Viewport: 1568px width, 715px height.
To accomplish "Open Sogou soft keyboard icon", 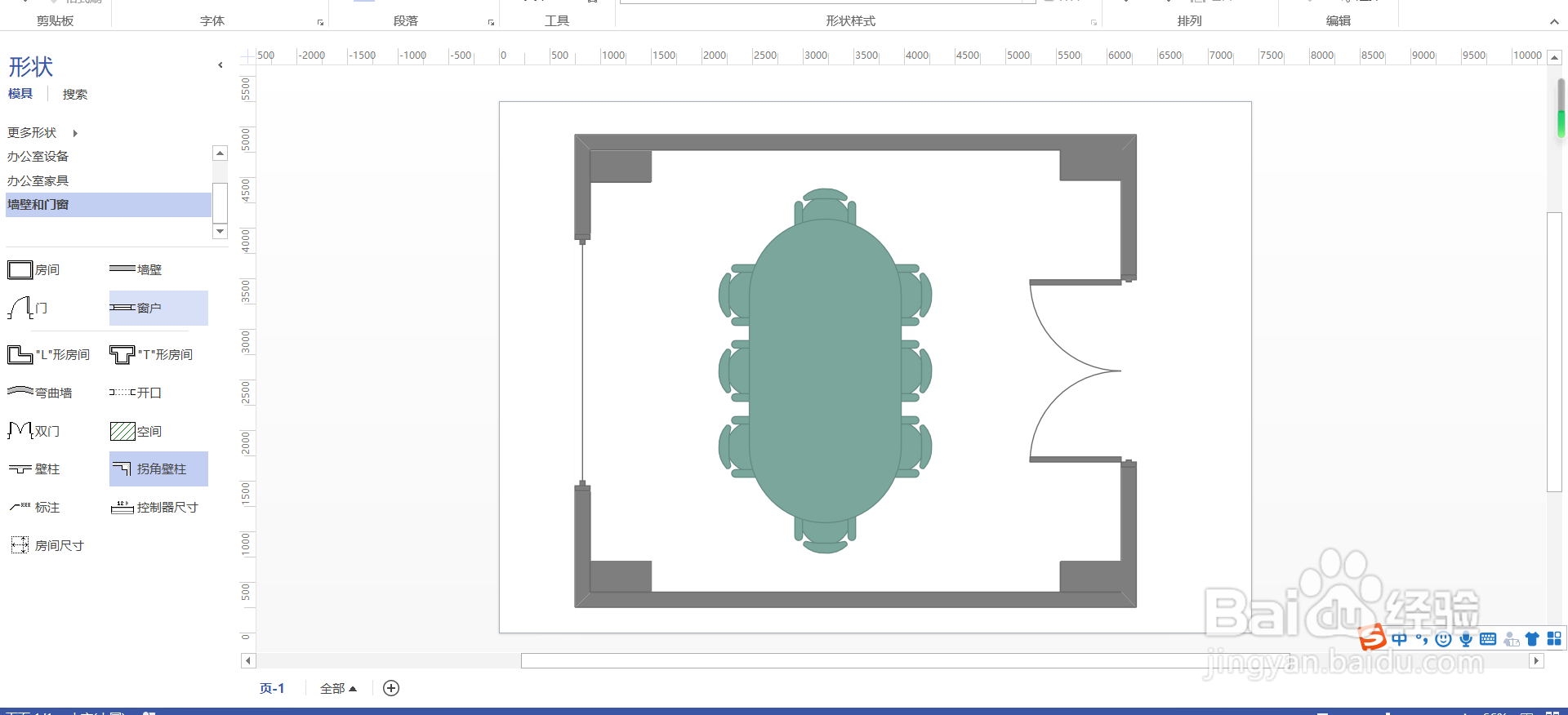I will pos(1488,639).
